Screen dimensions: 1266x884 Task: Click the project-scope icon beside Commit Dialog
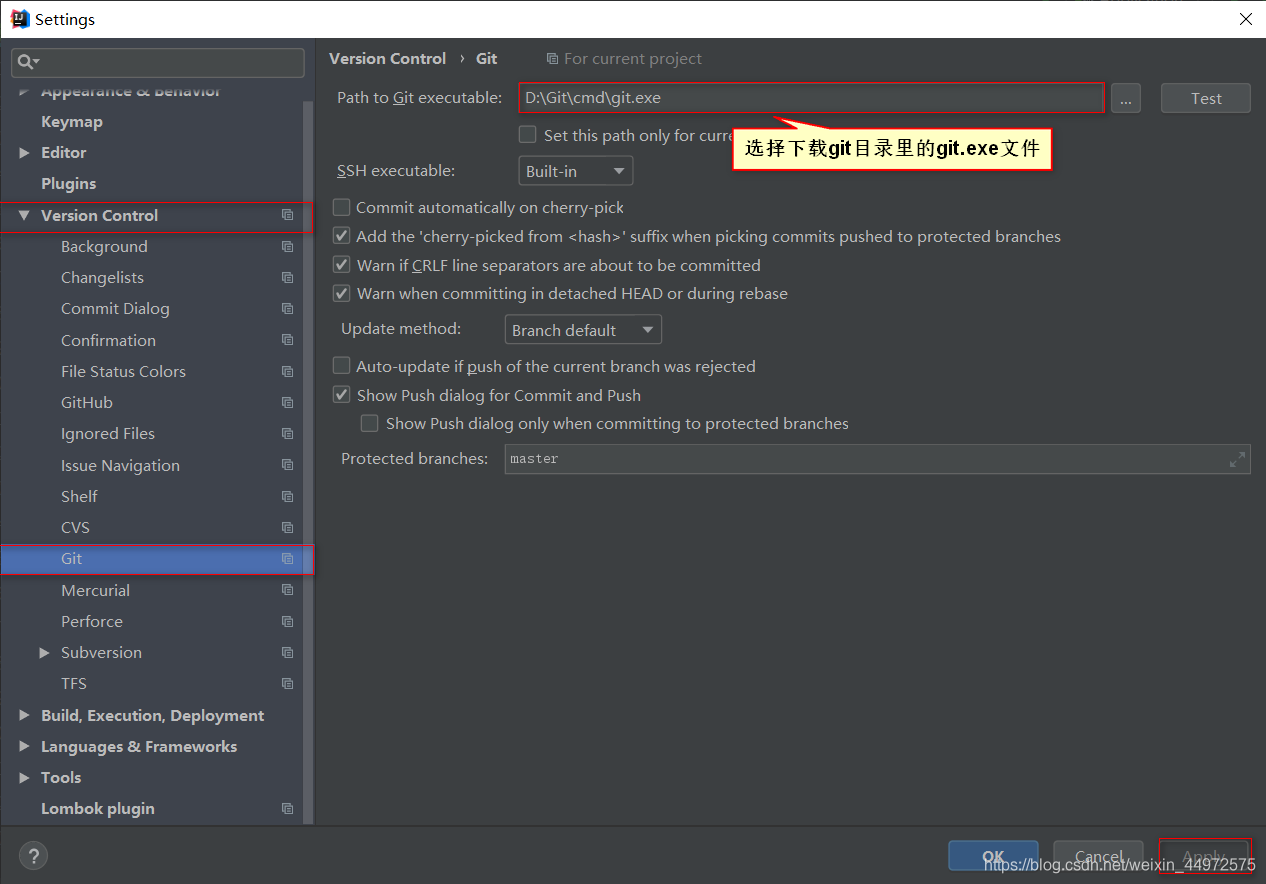[x=288, y=308]
